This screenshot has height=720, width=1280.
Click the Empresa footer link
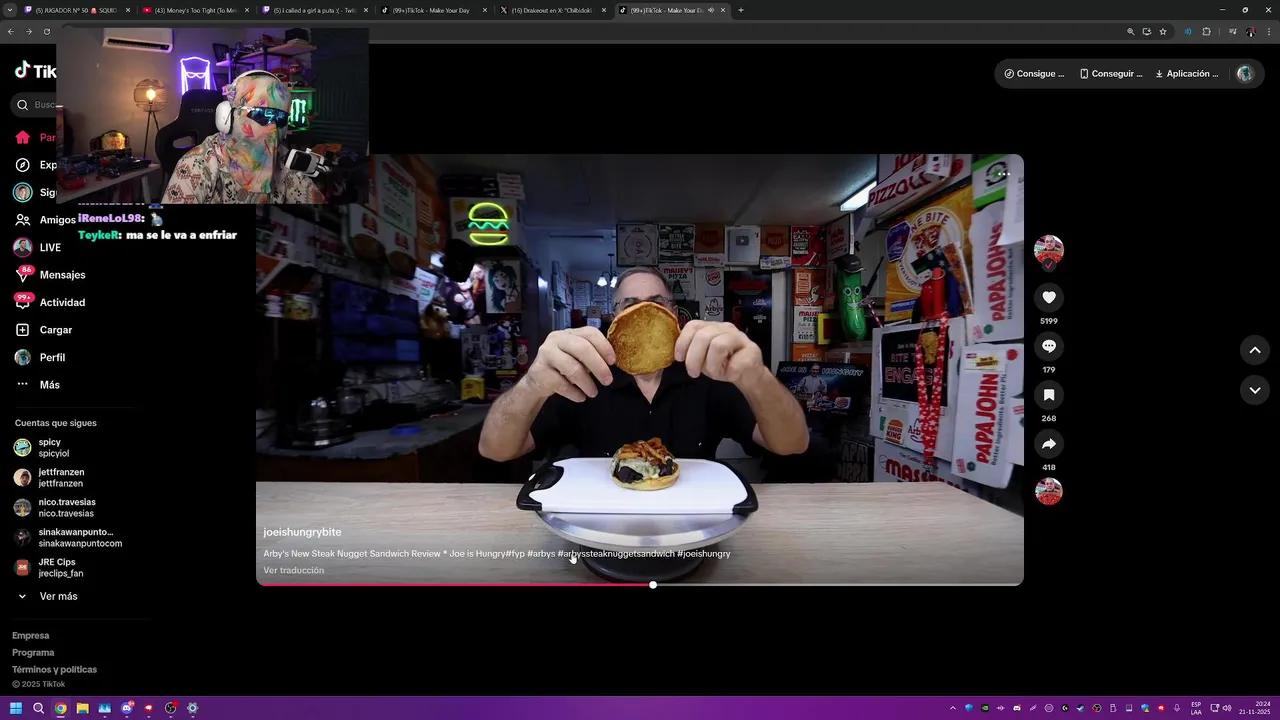pyautogui.click(x=30, y=636)
